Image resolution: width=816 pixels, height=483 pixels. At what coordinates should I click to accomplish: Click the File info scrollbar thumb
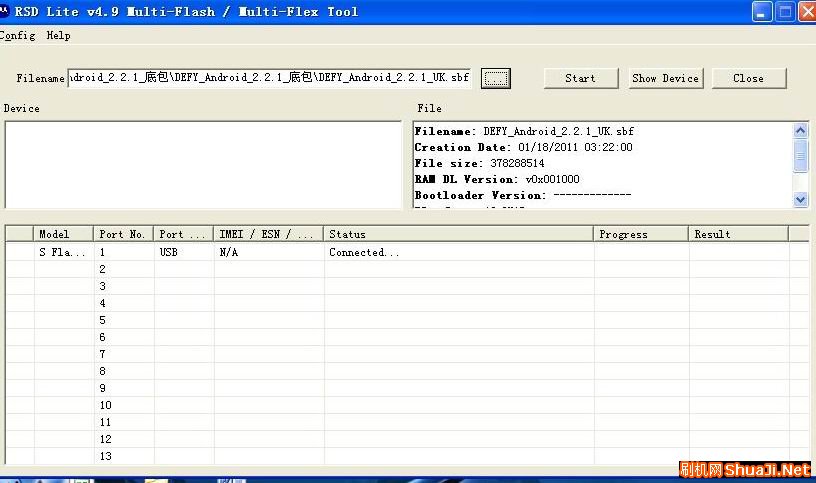coord(800,155)
